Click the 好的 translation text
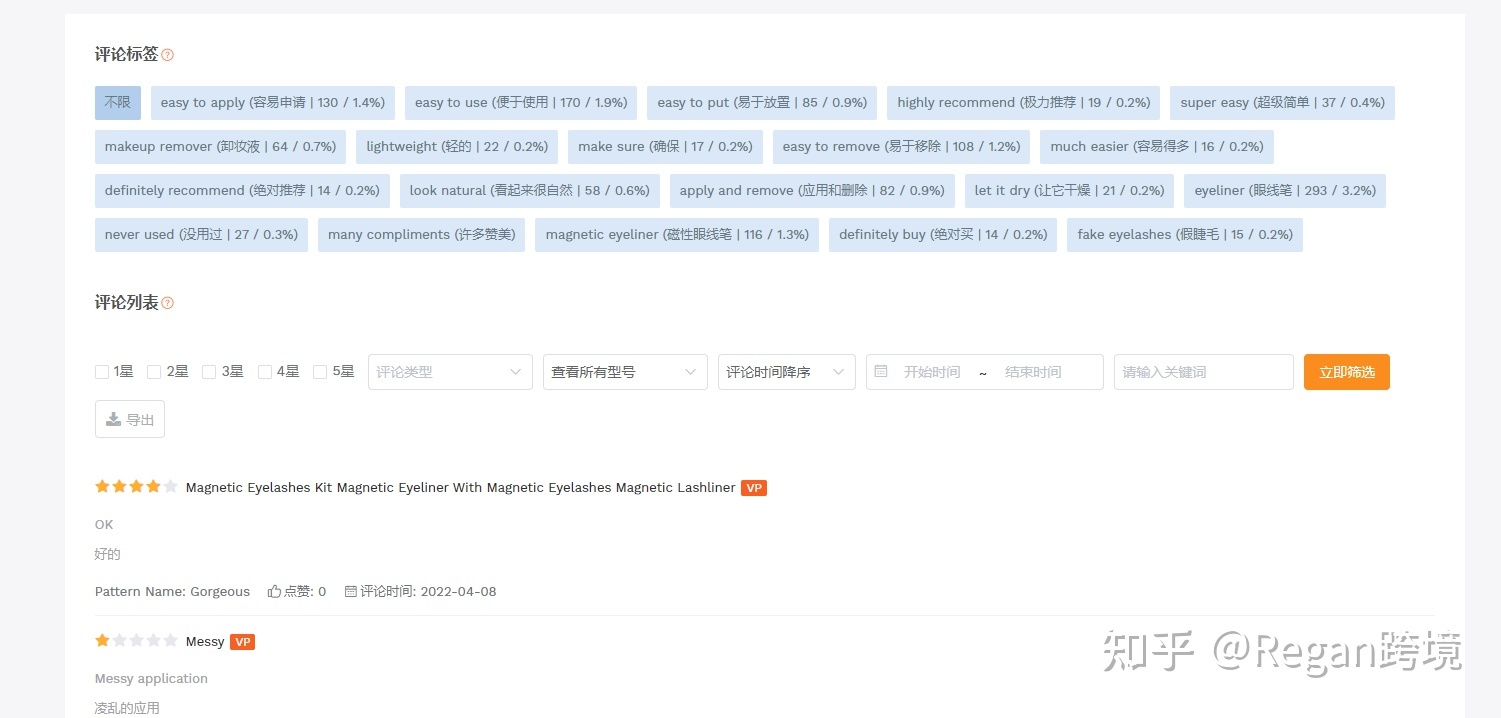Viewport: 1501px width, 718px height. point(107,554)
